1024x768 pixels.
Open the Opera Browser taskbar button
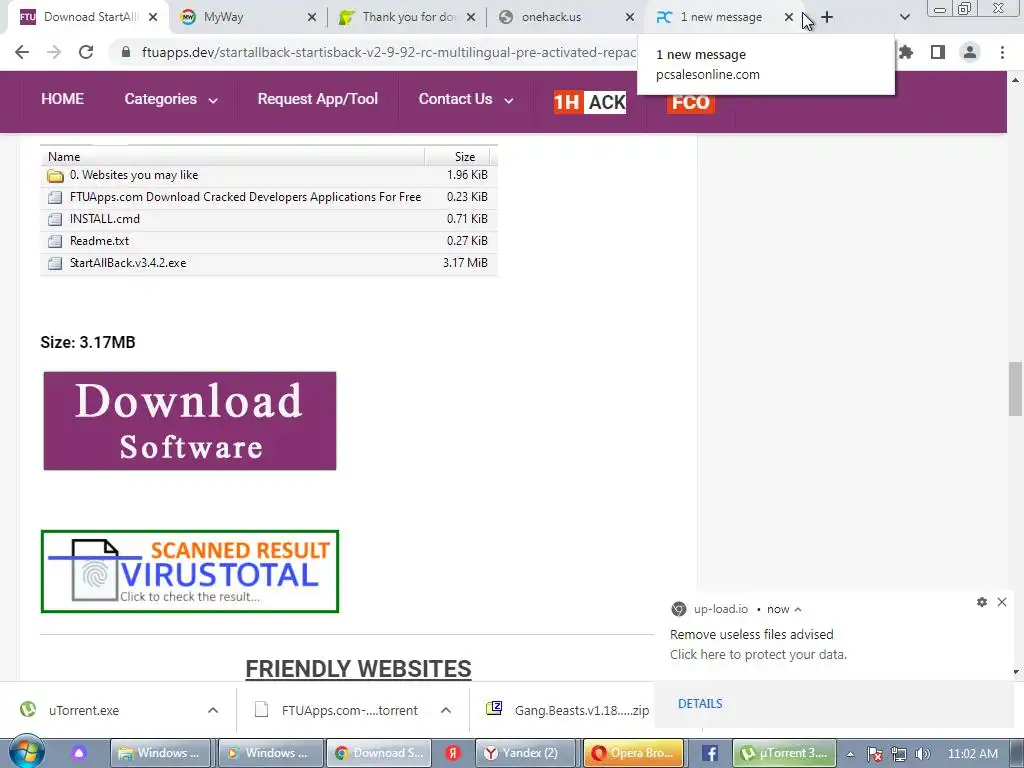(x=633, y=753)
